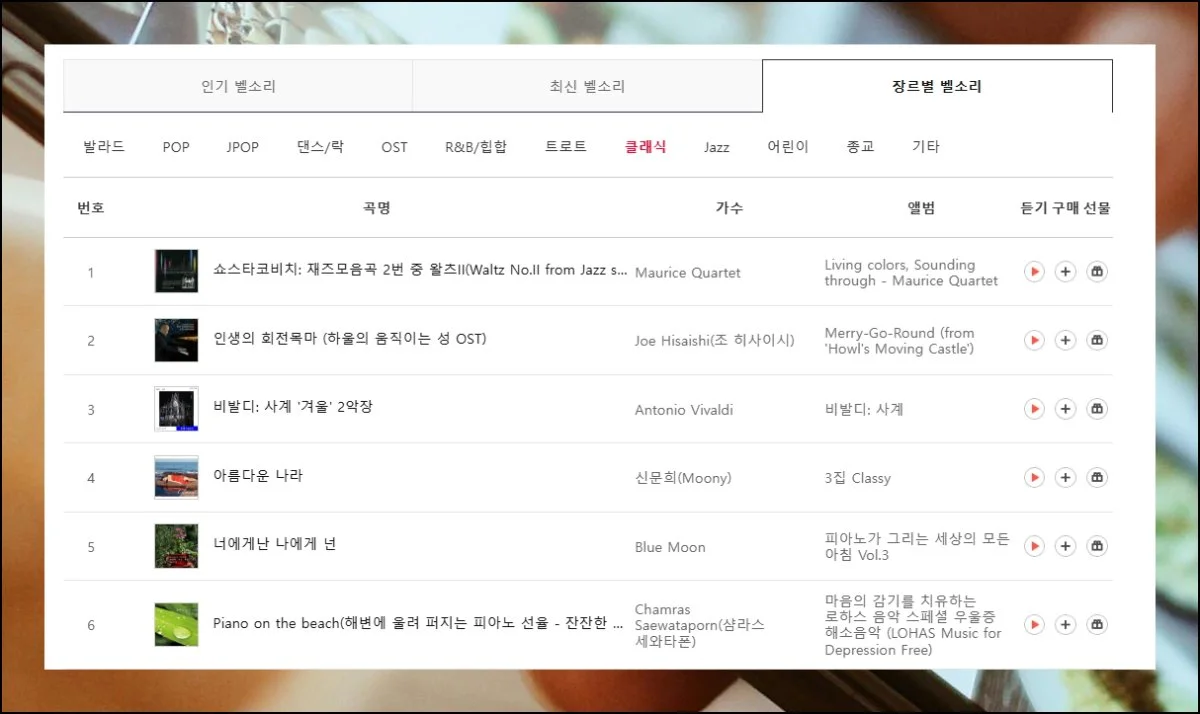Open the song title 비발디: 사계 '겨울' 2악장
This screenshot has height=714, width=1200.
292,407
